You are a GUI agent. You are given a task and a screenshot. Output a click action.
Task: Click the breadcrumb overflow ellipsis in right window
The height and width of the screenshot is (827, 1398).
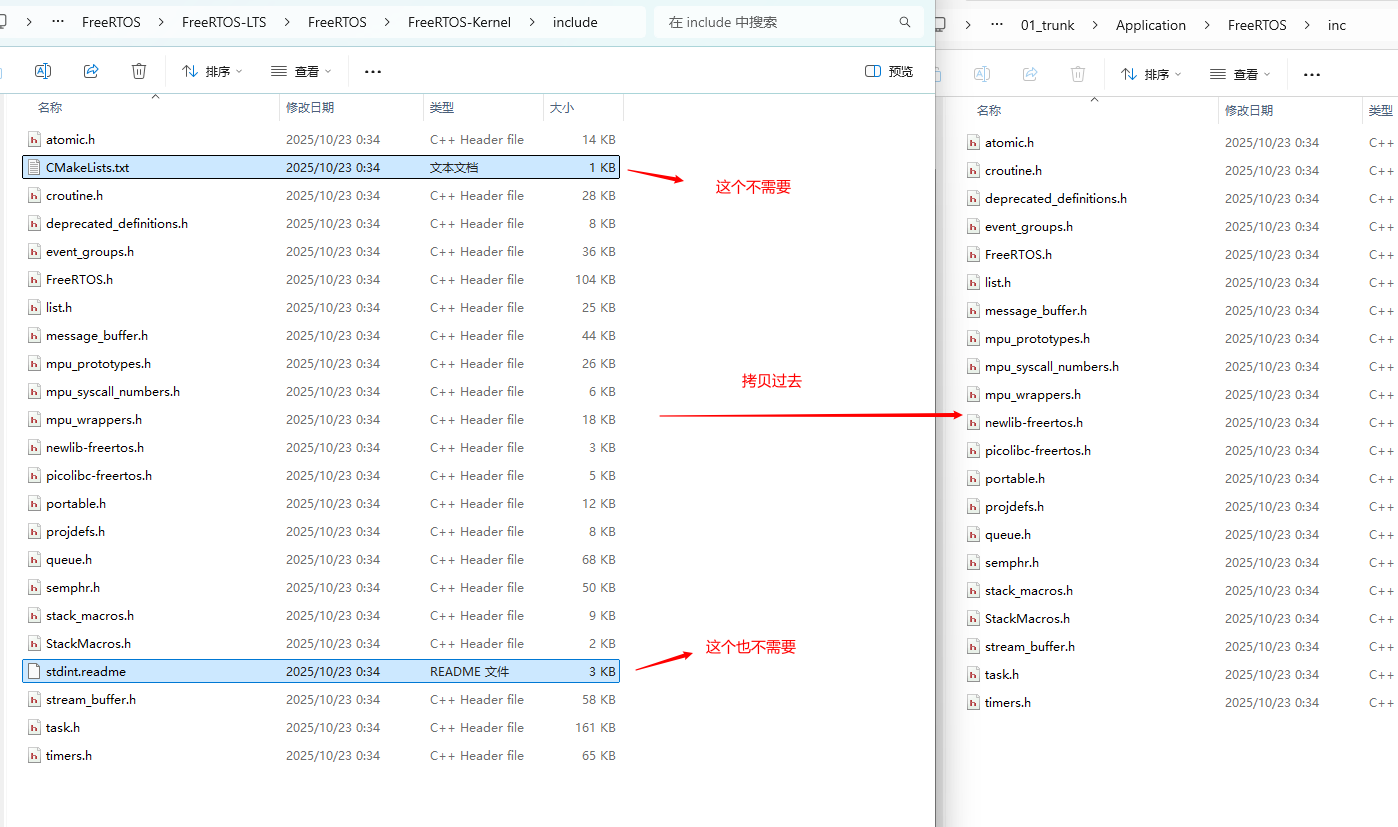pos(997,25)
